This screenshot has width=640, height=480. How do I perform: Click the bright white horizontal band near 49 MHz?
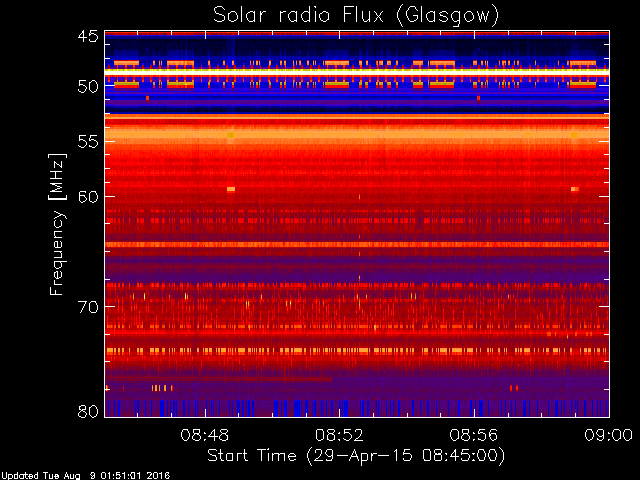click(355, 73)
